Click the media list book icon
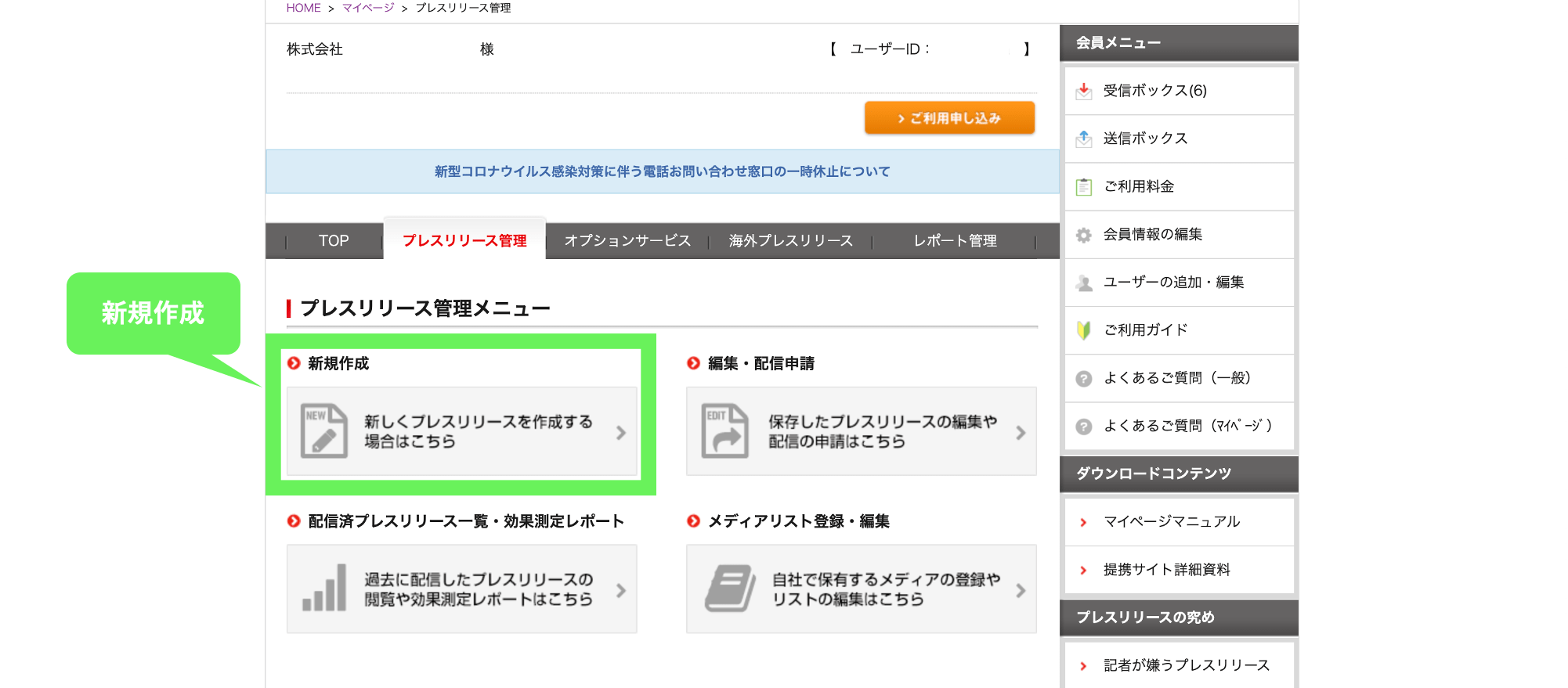This screenshot has height=688, width=1568. [x=729, y=589]
